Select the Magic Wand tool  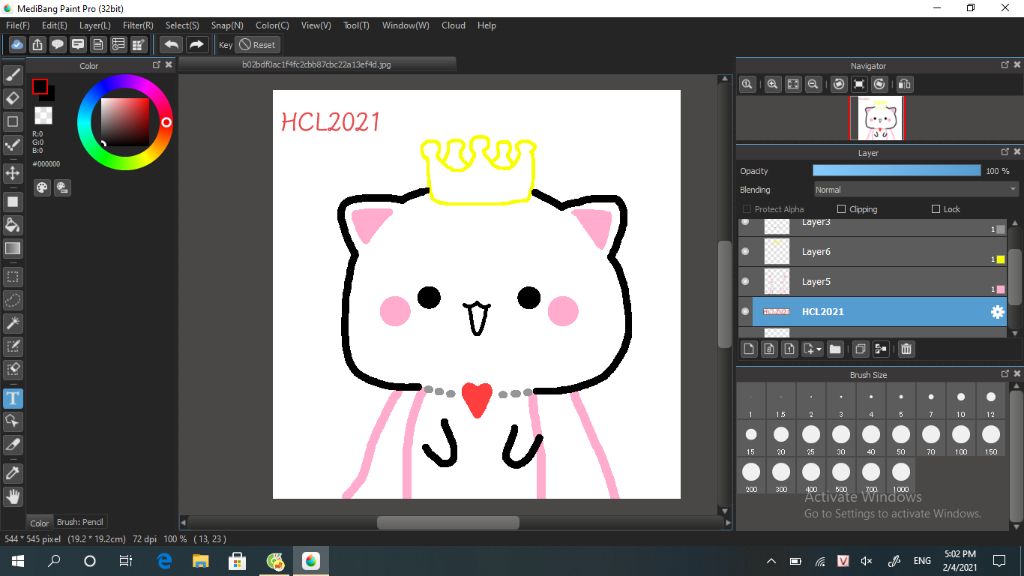click(x=12, y=323)
